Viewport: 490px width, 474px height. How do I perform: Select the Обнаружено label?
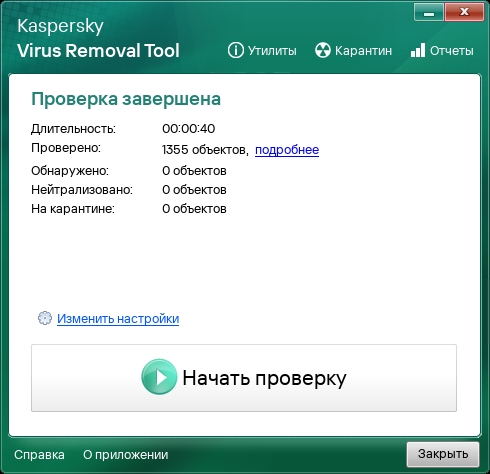(70, 171)
